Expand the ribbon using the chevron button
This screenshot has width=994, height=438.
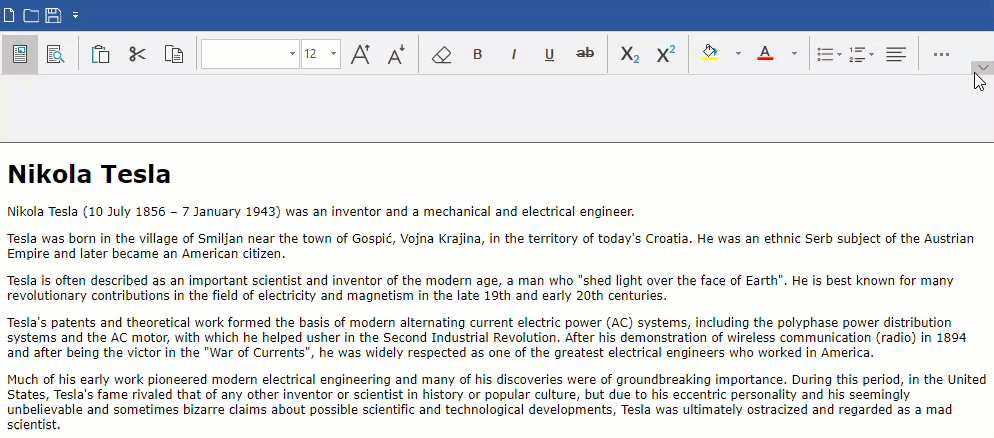pos(983,68)
